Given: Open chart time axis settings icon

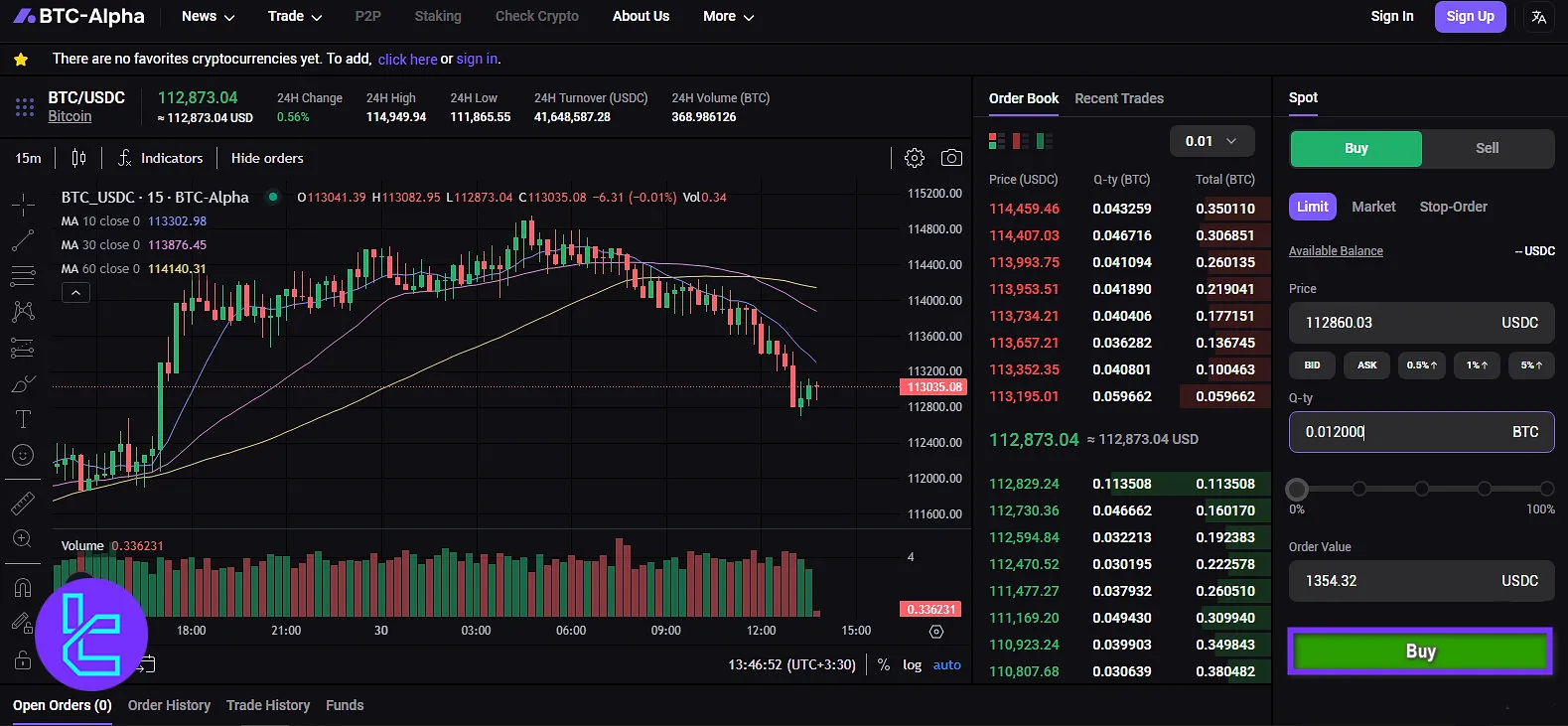Looking at the screenshot, I should point(936,632).
